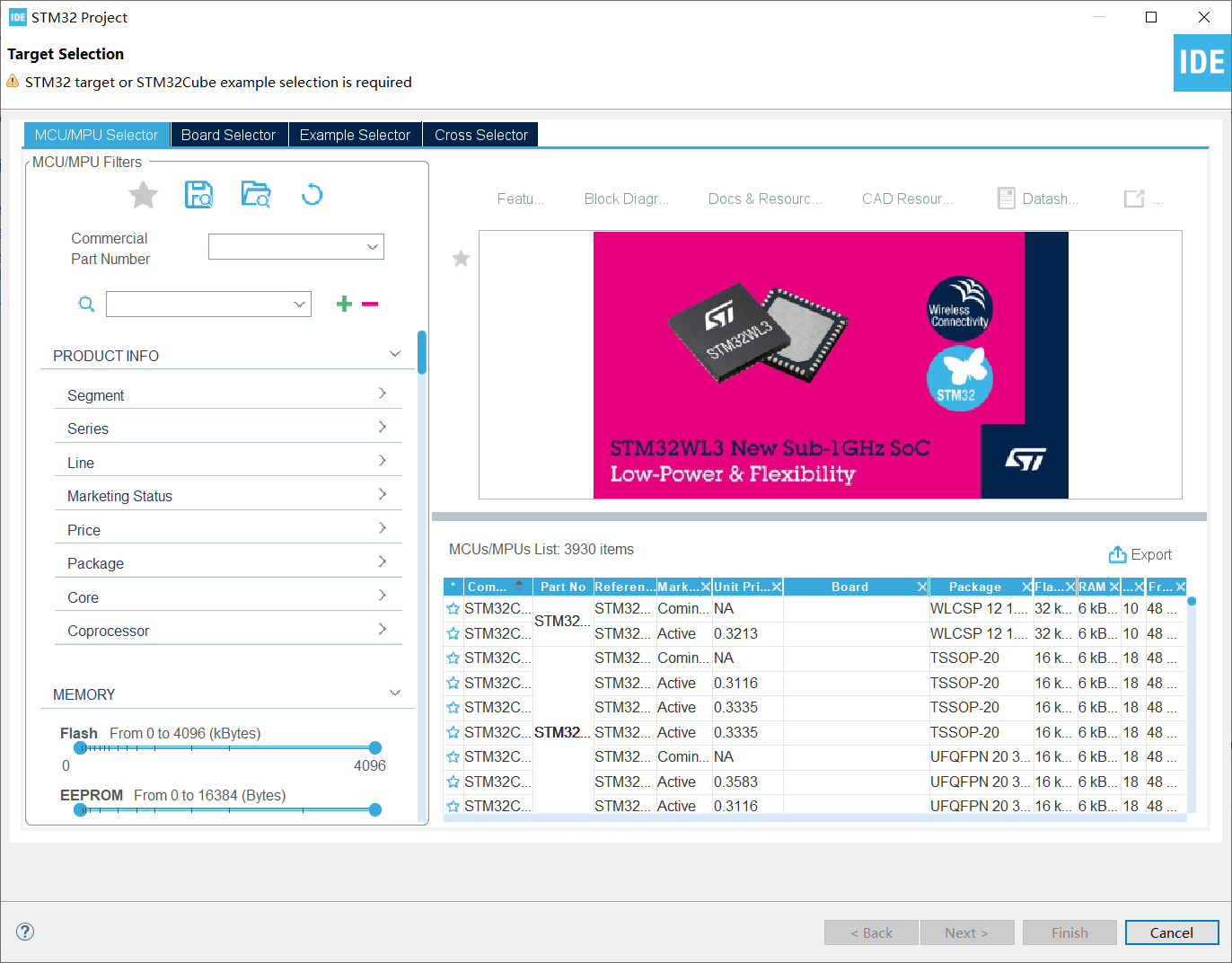Remove the Unit Price column via its X
Viewport: 1232px width, 963px height.
tap(777, 587)
